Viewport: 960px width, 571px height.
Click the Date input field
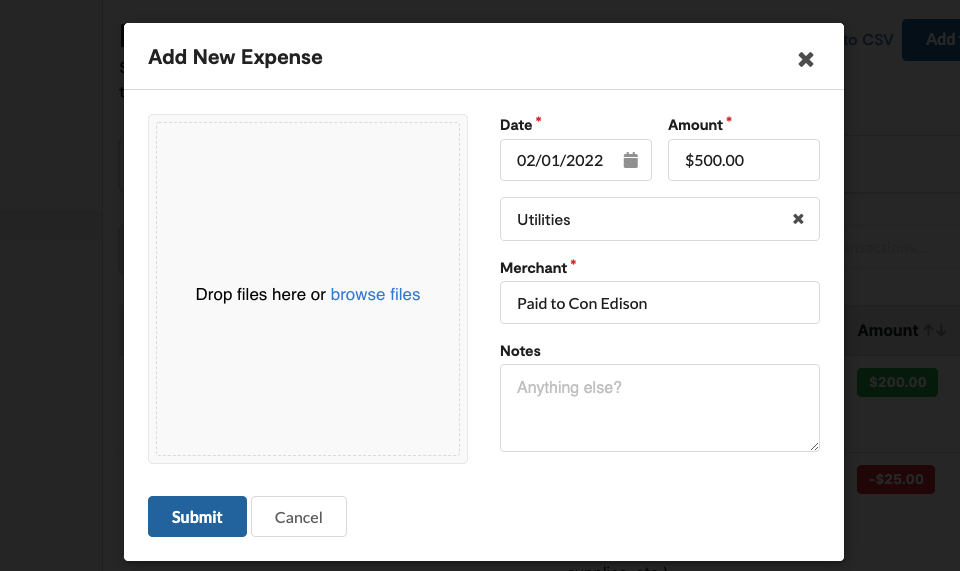click(x=576, y=160)
